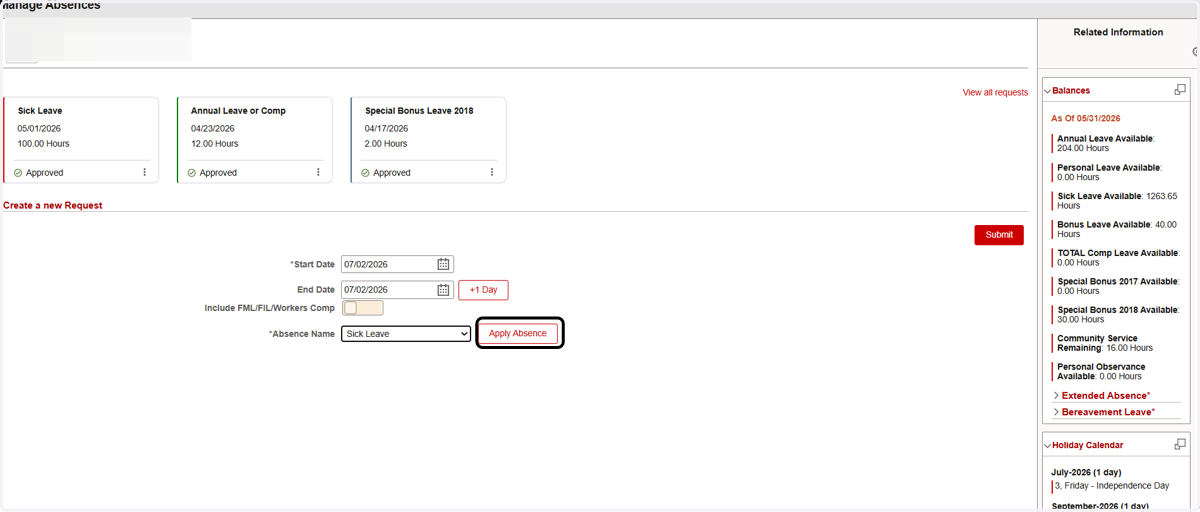Pop out the Balances panel
The image size is (1200, 512).
click(1180, 90)
